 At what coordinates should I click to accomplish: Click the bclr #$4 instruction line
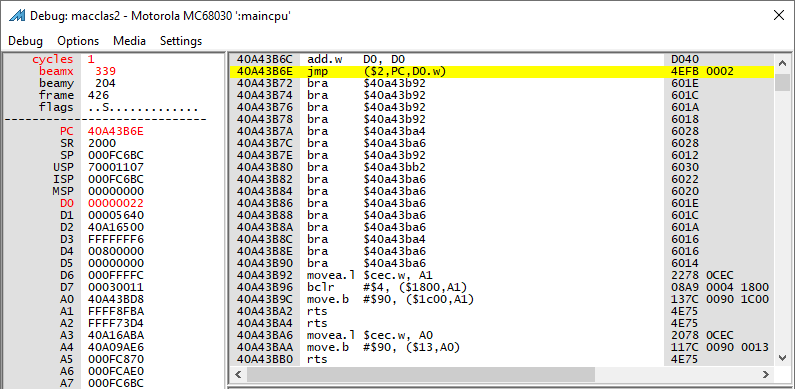pos(502,287)
